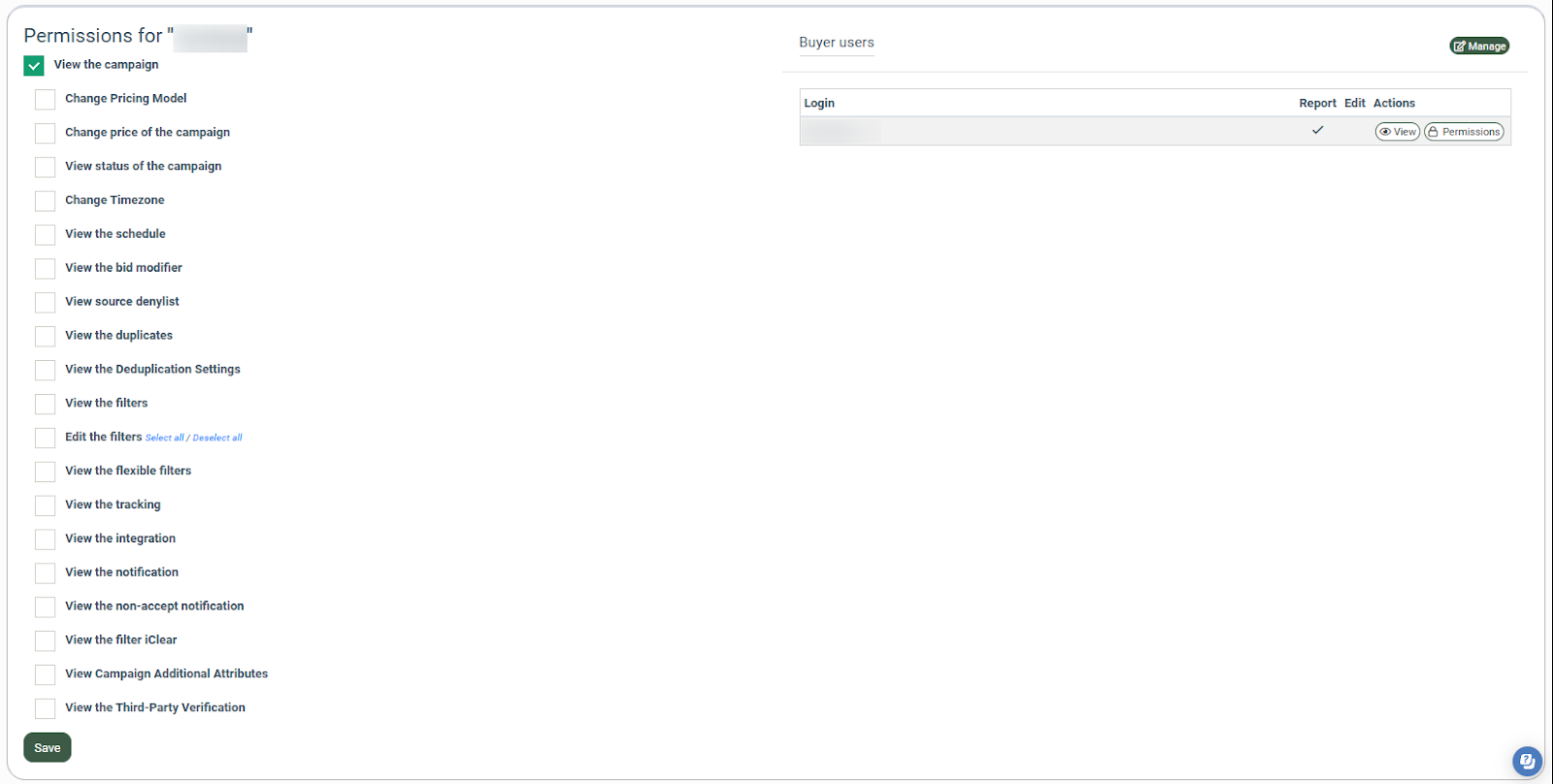
Task: Check the Change Timezone box
Action: point(46,201)
